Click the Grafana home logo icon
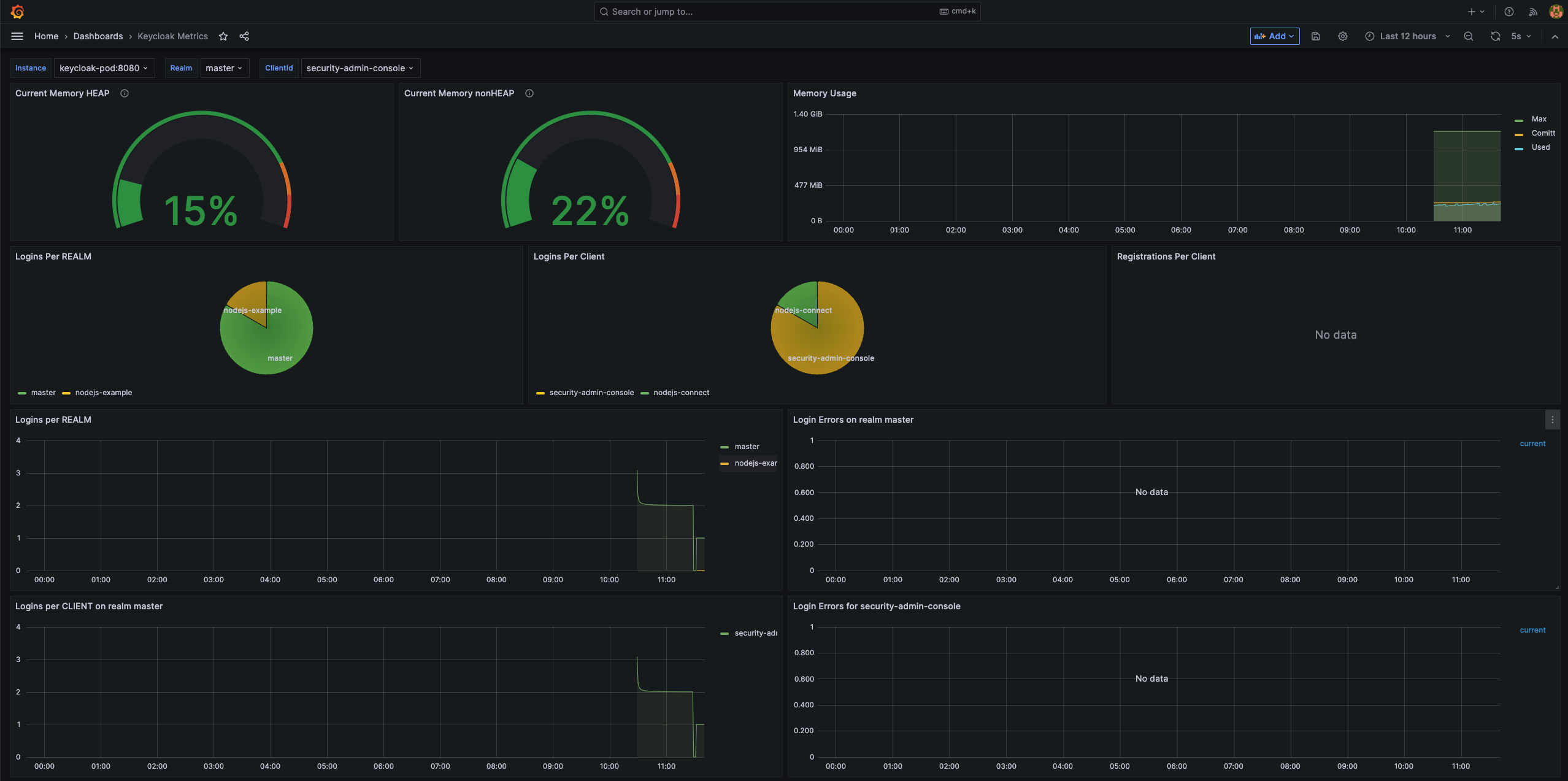 (17, 12)
